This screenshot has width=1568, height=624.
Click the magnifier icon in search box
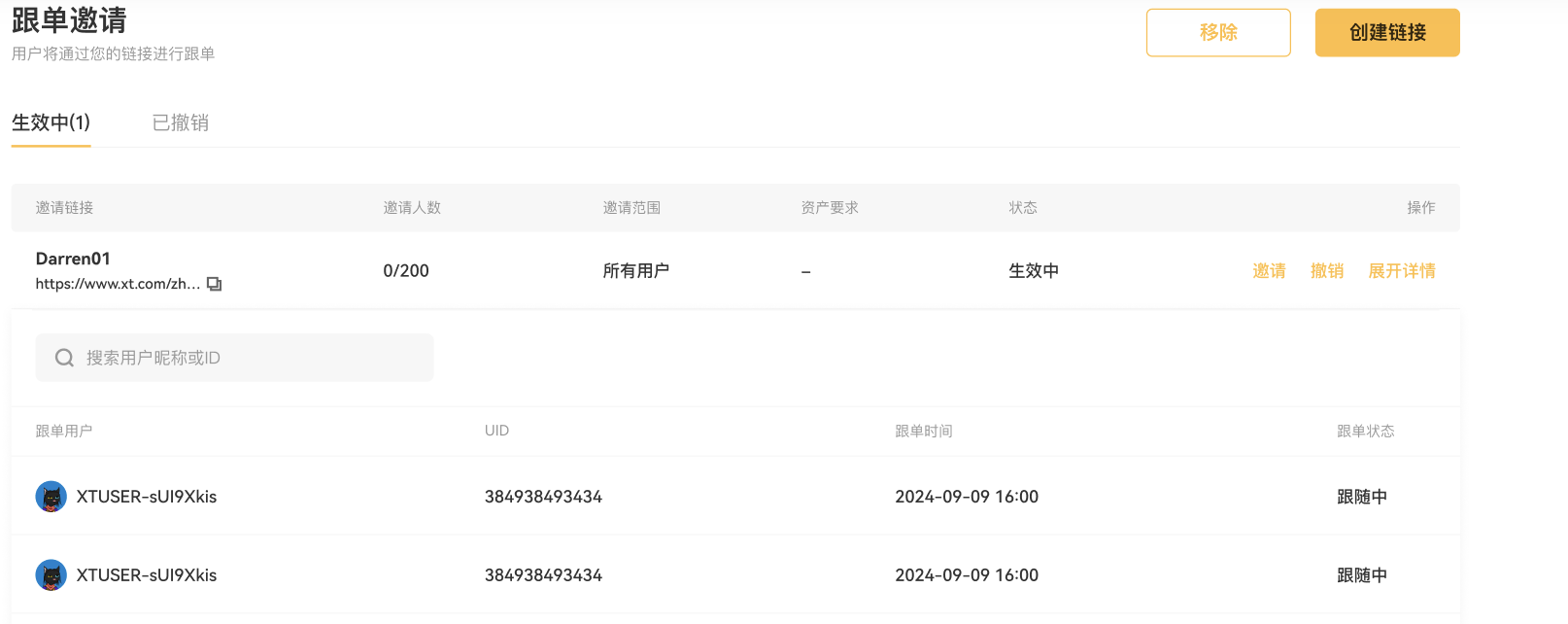click(x=64, y=358)
